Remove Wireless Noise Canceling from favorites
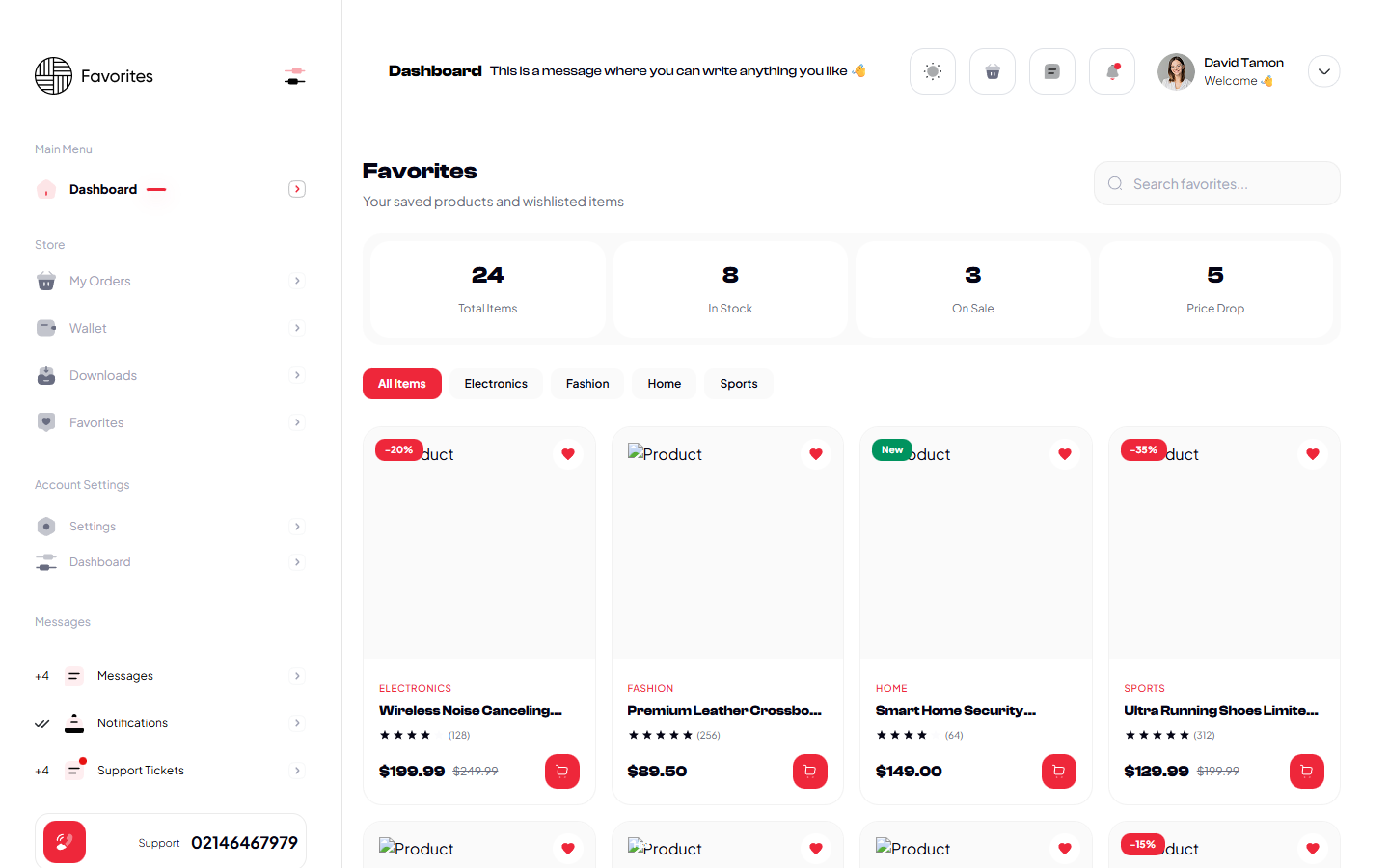This screenshot has width=1389, height=868. pyautogui.click(x=567, y=454)
